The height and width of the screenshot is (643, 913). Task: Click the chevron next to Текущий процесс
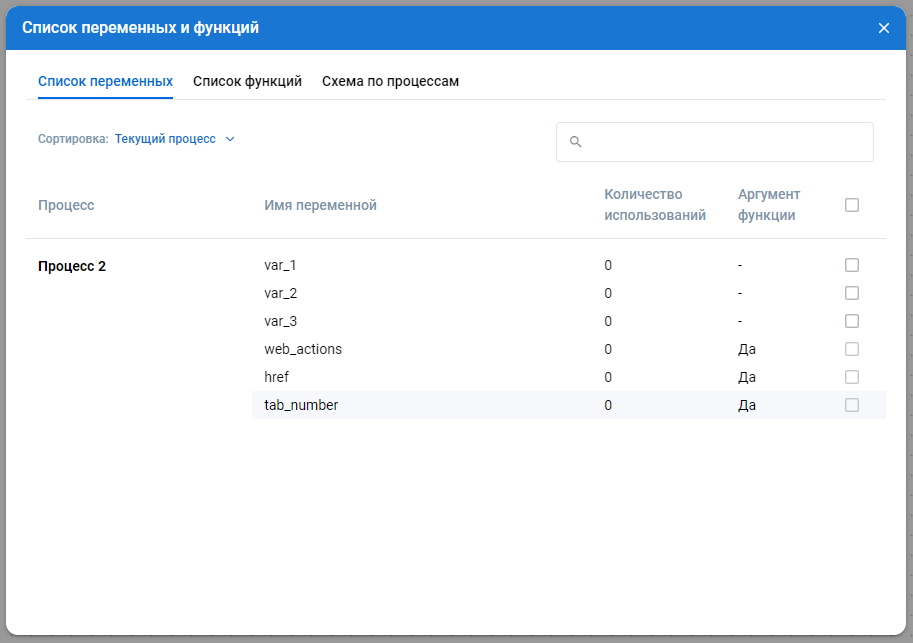point(230,139)
